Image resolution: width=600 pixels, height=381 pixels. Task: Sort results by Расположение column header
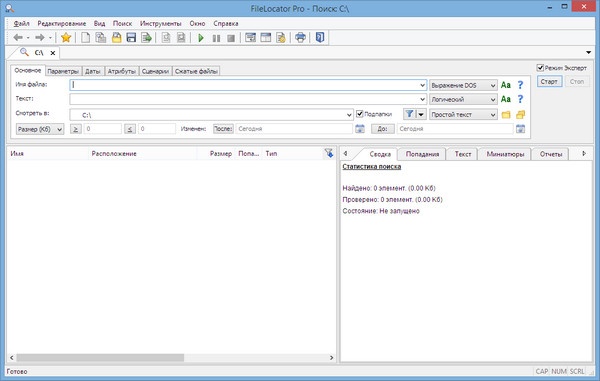pos(142,153)
